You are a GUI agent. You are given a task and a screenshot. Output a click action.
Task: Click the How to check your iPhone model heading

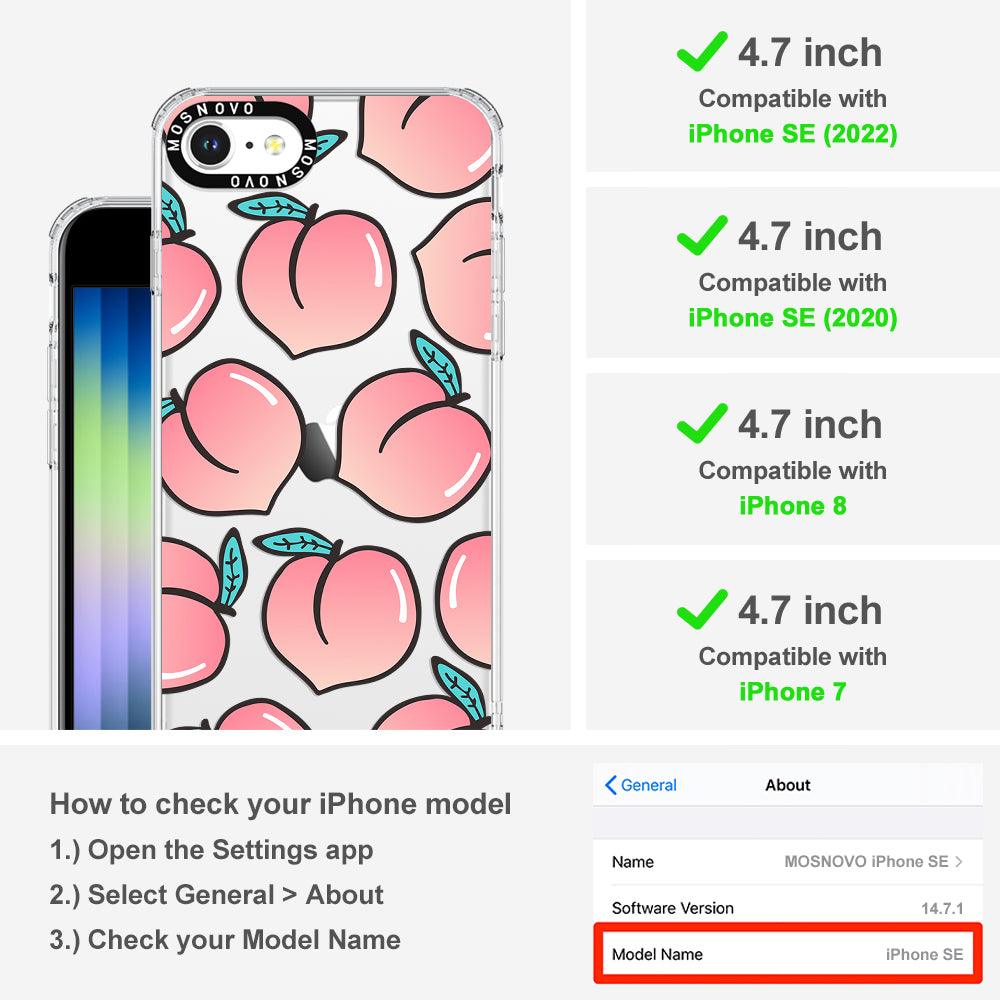tap(281, 804)
